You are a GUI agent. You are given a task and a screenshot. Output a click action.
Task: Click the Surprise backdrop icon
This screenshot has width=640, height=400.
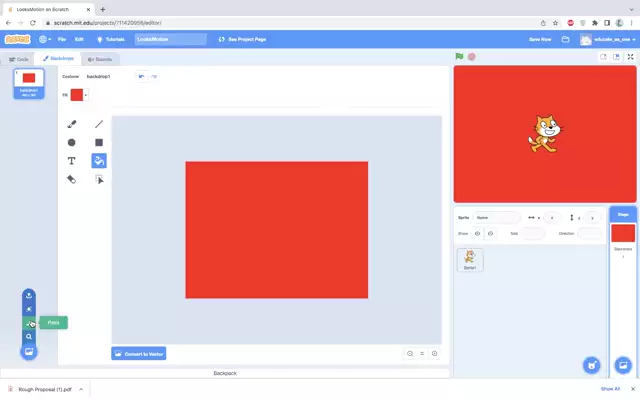29,309
